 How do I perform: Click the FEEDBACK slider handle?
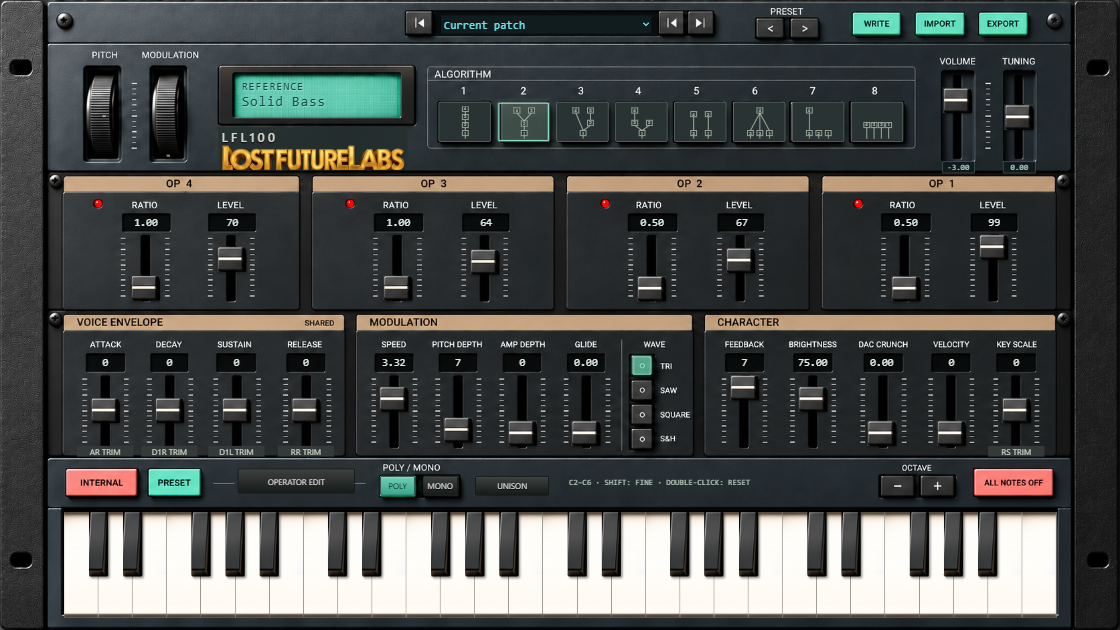[x=743, y=387]
